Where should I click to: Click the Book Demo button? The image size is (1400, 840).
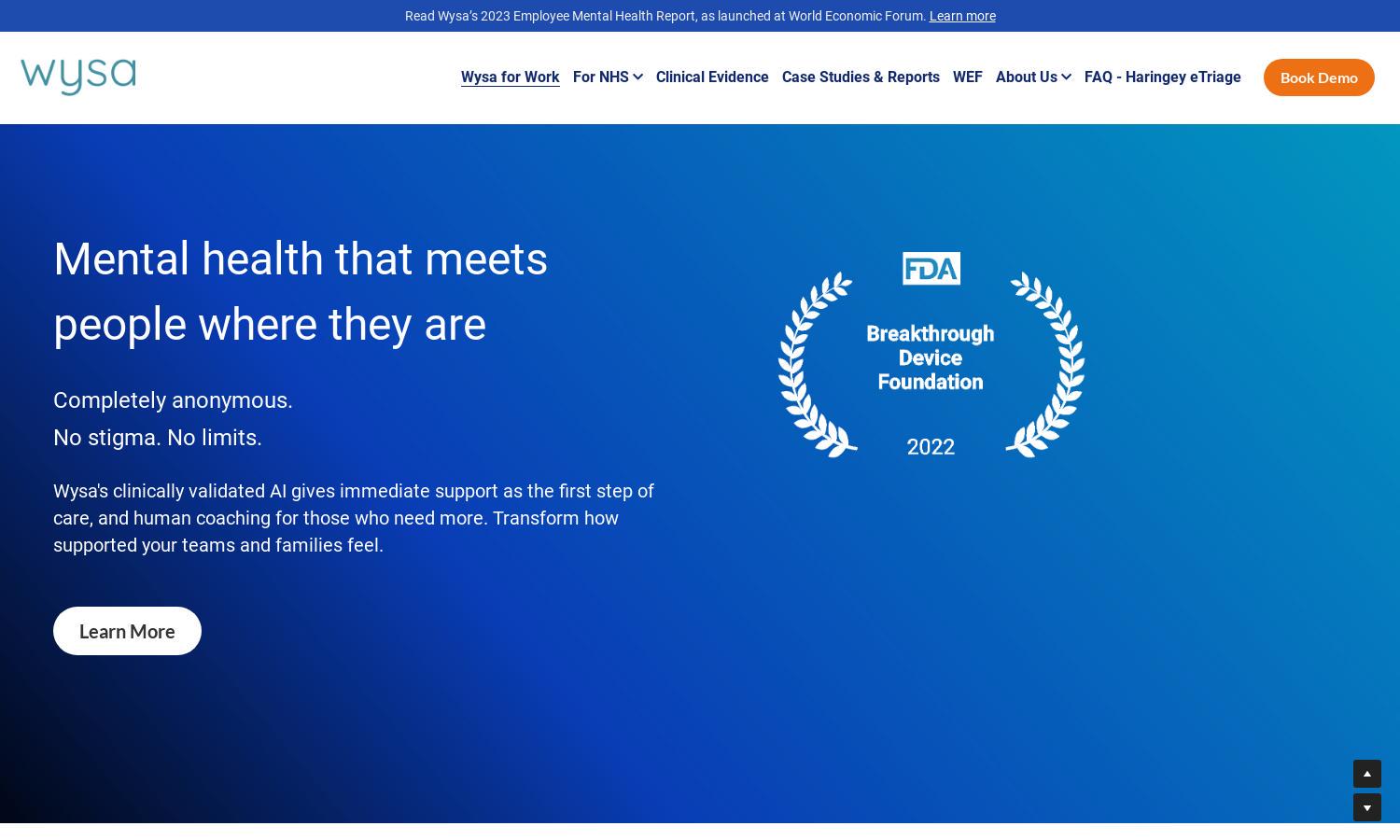tap(1319, 77)
